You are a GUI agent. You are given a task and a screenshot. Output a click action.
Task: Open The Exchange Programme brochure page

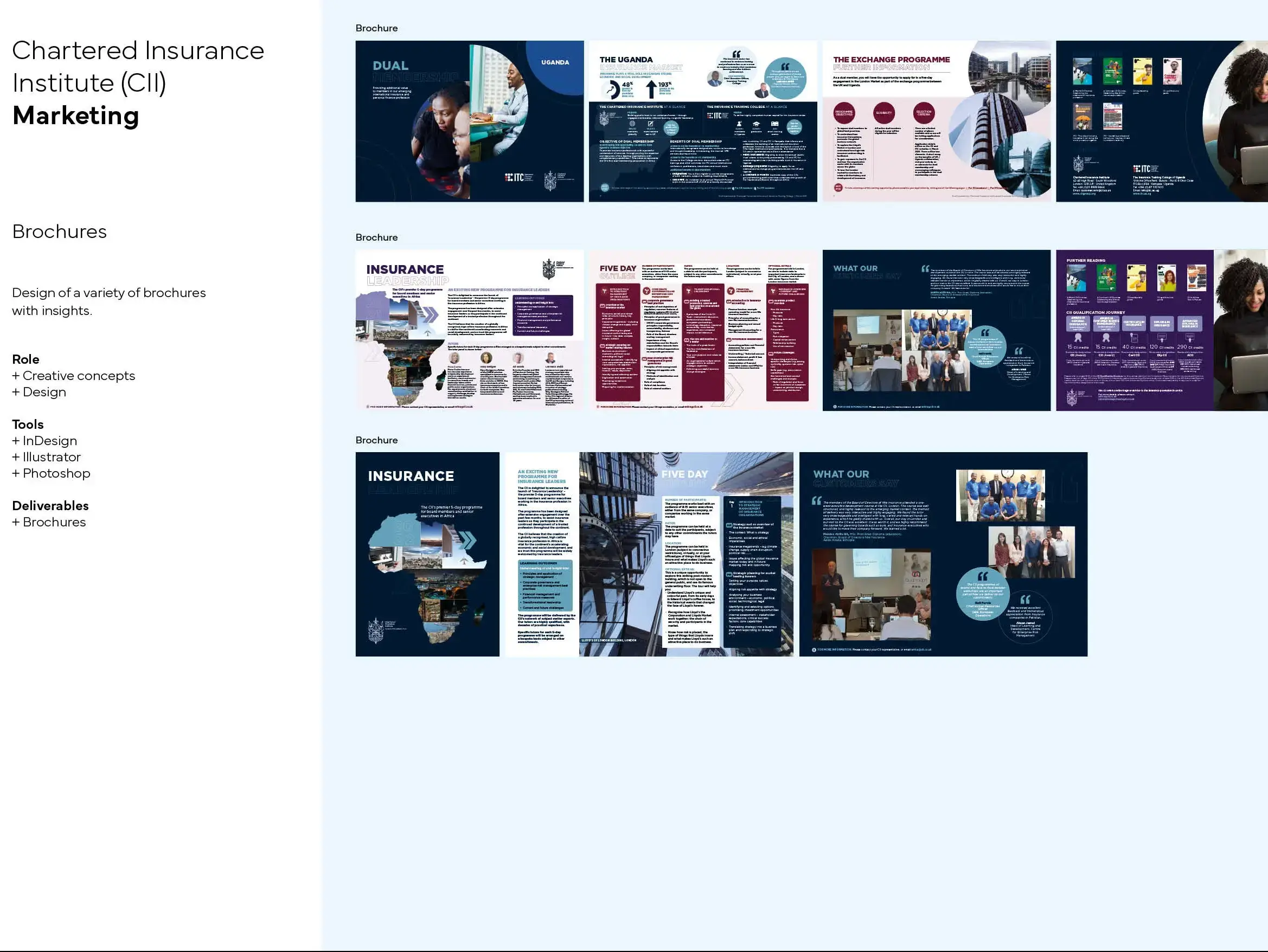tap(937, 121)
